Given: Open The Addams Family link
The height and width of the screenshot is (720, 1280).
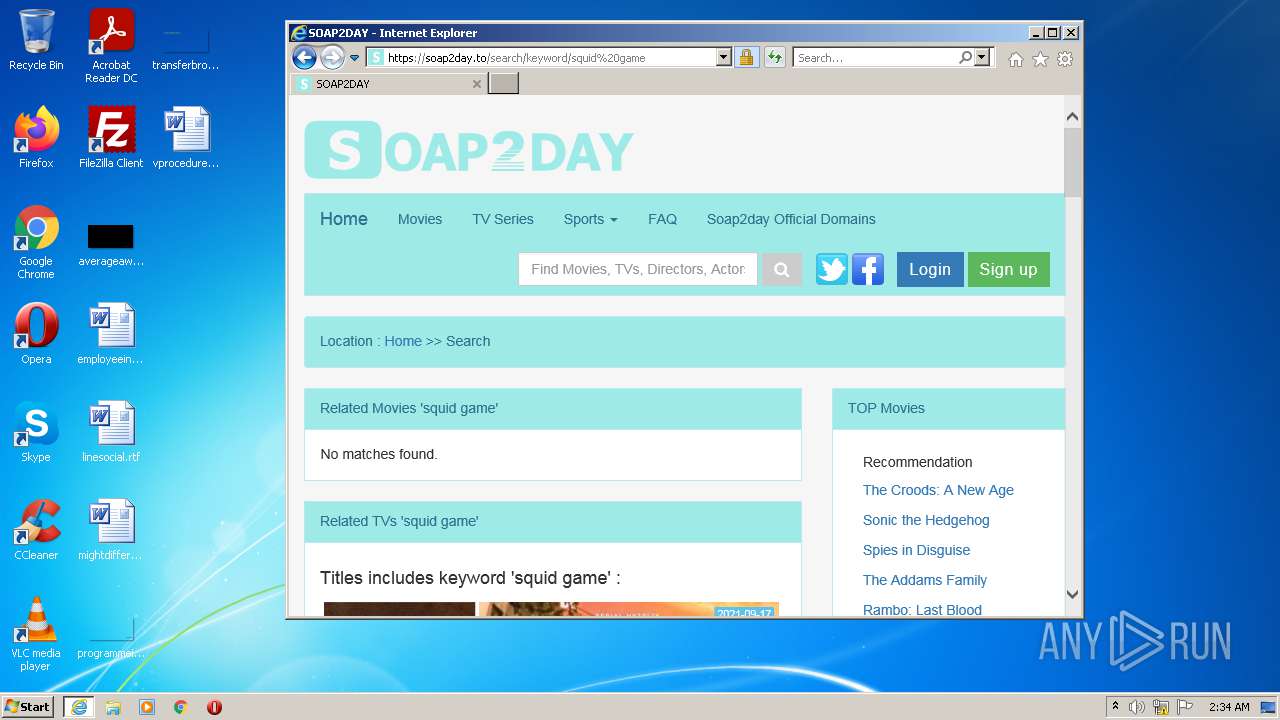Looking at the screenshot, I should tap(925, 580).
